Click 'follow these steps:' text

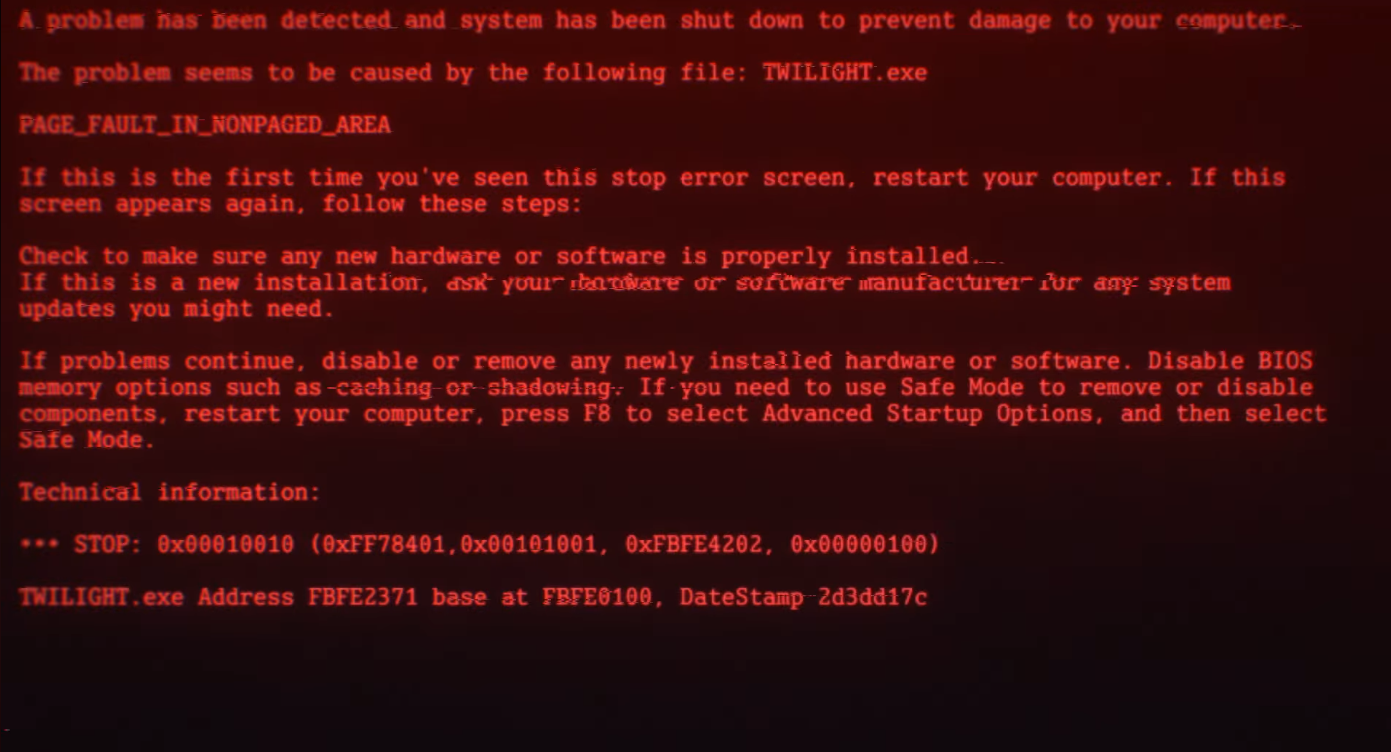[x=451, y=204]
